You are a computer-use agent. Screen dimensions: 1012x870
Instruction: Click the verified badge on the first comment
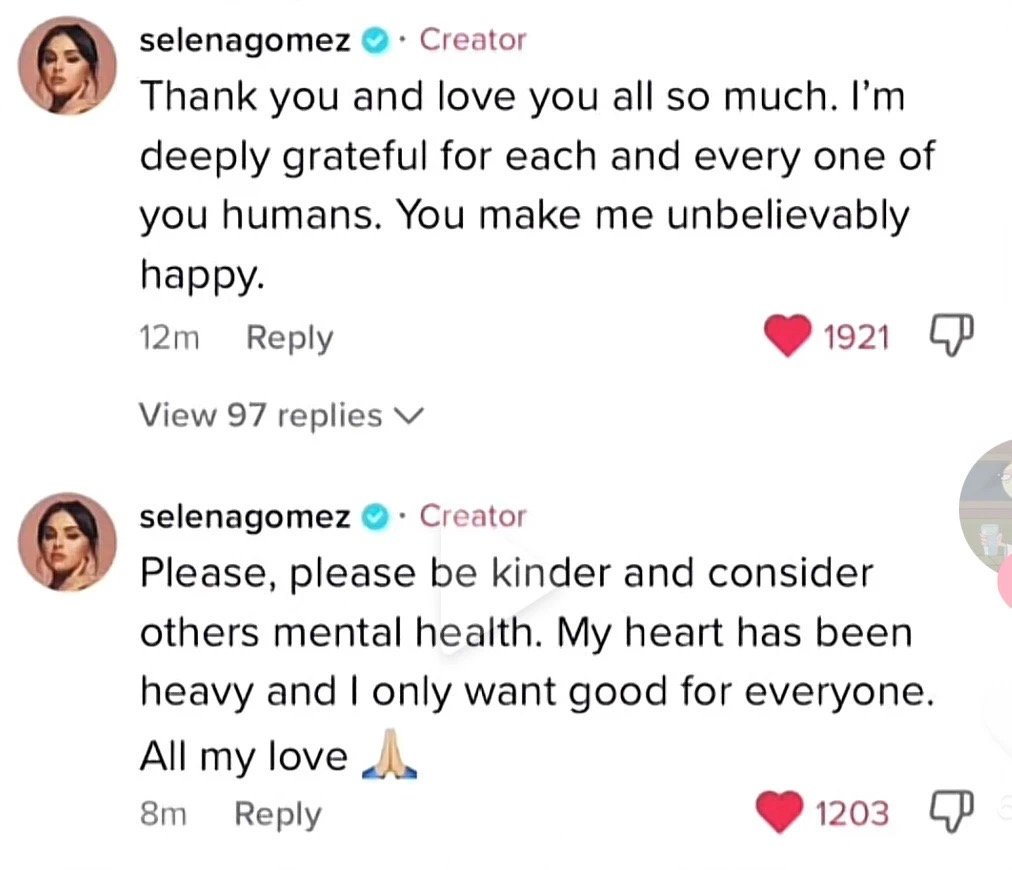point(375,41)
